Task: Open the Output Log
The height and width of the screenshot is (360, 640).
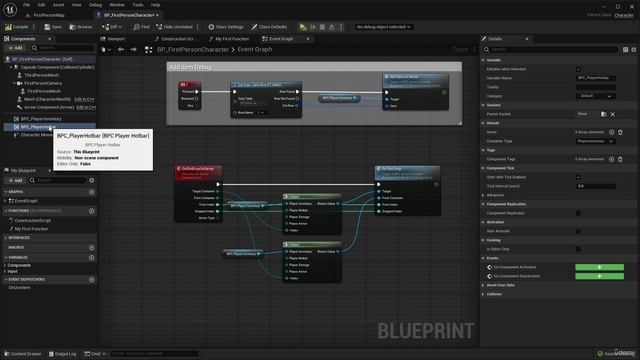Action: tap(62, 354)
